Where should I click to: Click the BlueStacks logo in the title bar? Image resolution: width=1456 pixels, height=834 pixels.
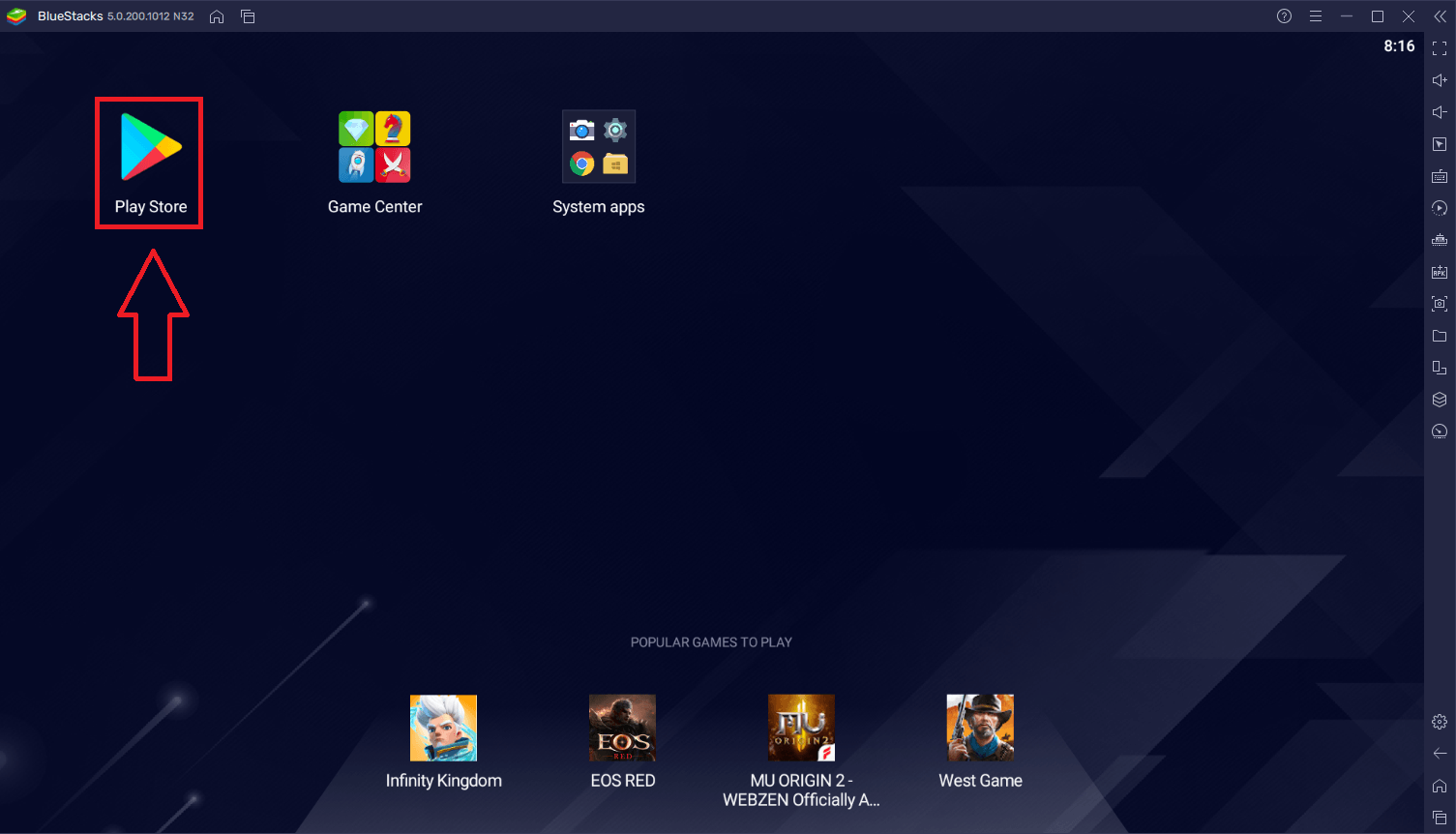tap(16, 16)
